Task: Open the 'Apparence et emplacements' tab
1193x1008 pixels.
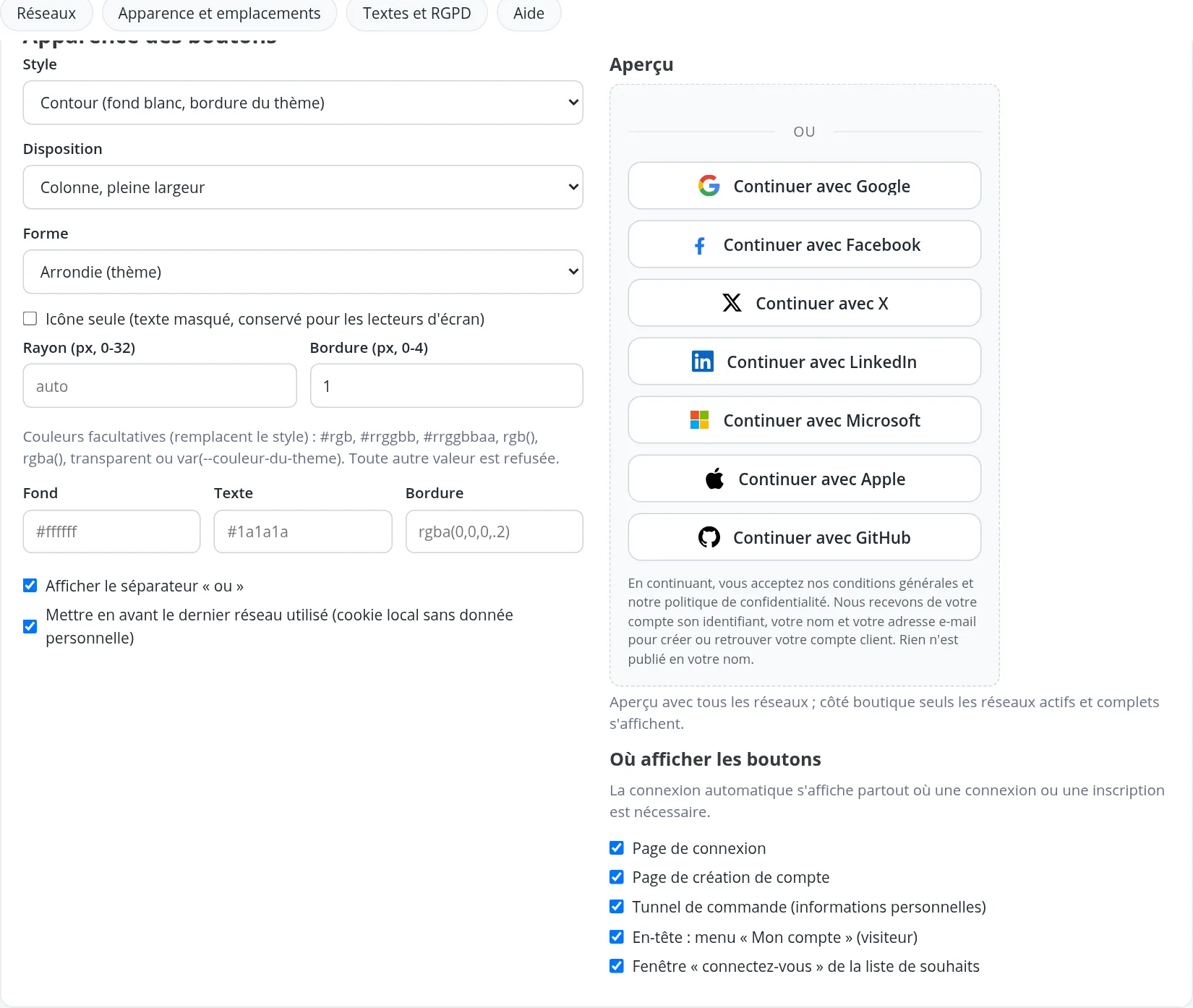Action: (x=219, y=14)
